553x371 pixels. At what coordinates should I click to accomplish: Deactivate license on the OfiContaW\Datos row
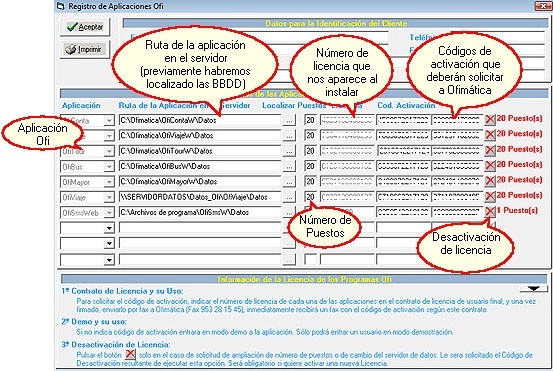[490, 120]
